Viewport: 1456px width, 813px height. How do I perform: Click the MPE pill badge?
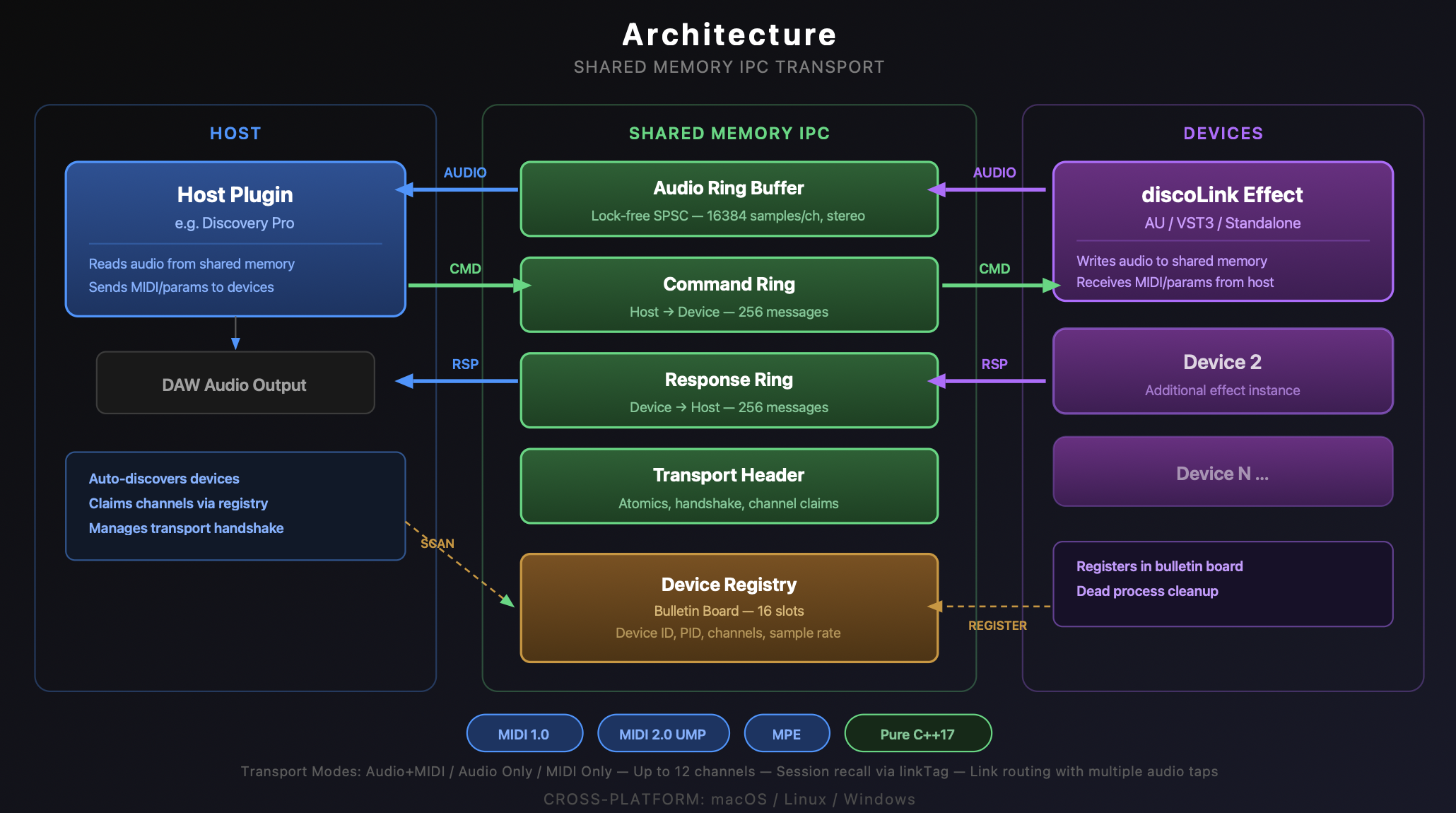click(x=787, y=734)
